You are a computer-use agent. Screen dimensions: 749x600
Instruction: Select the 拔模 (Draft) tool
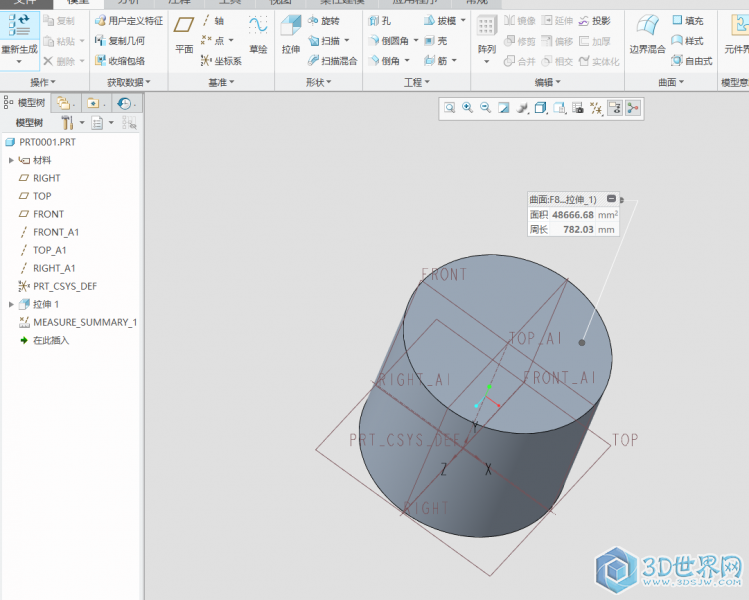click(440, 21)
